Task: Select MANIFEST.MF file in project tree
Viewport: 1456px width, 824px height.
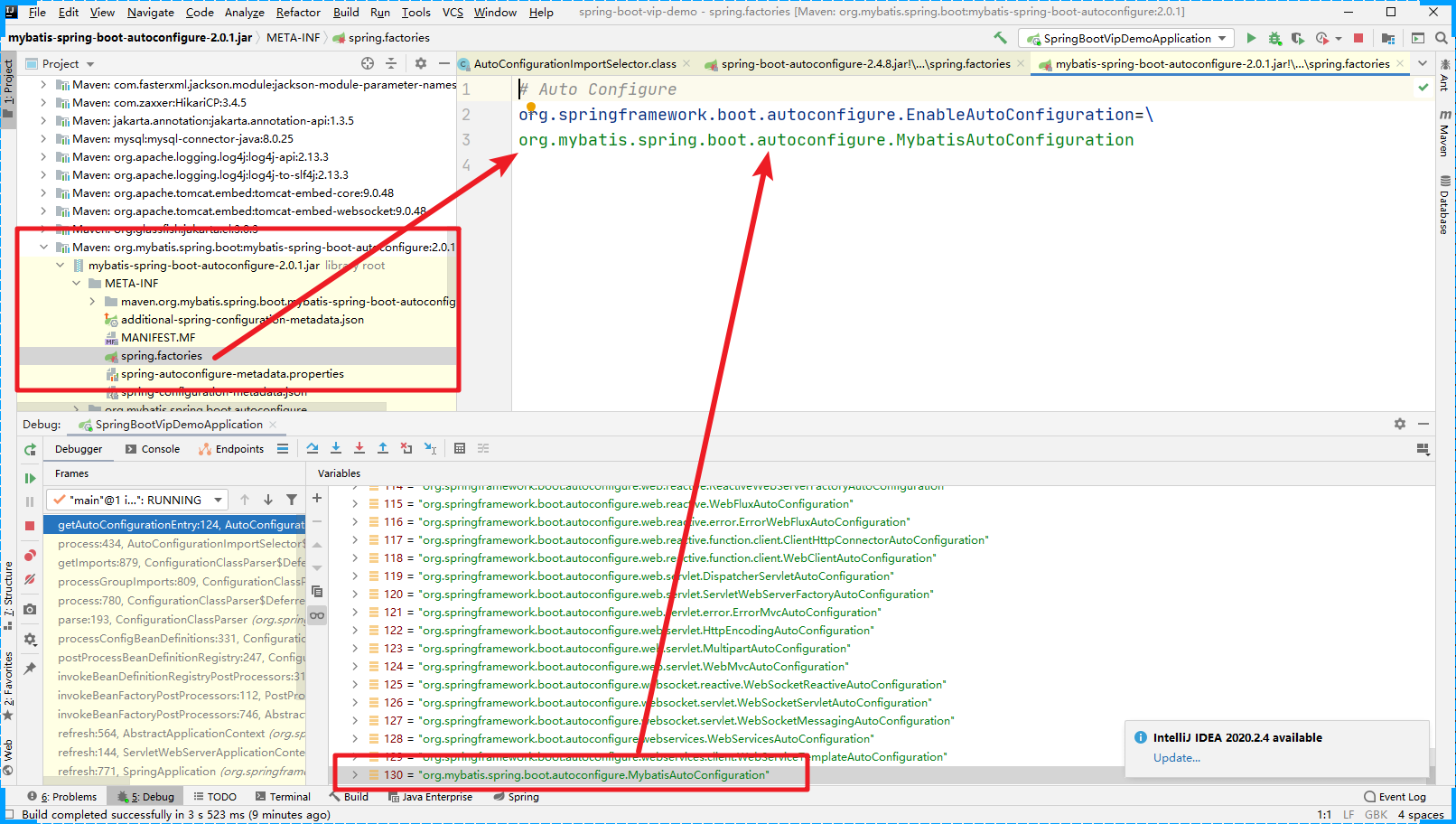Action: (158, 338)
